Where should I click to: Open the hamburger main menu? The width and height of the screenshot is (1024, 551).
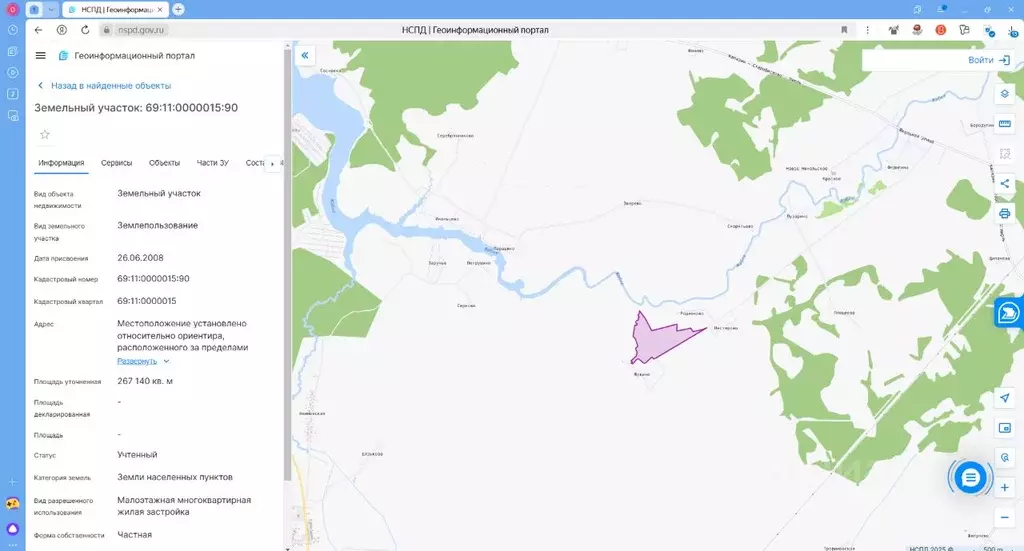40,56
